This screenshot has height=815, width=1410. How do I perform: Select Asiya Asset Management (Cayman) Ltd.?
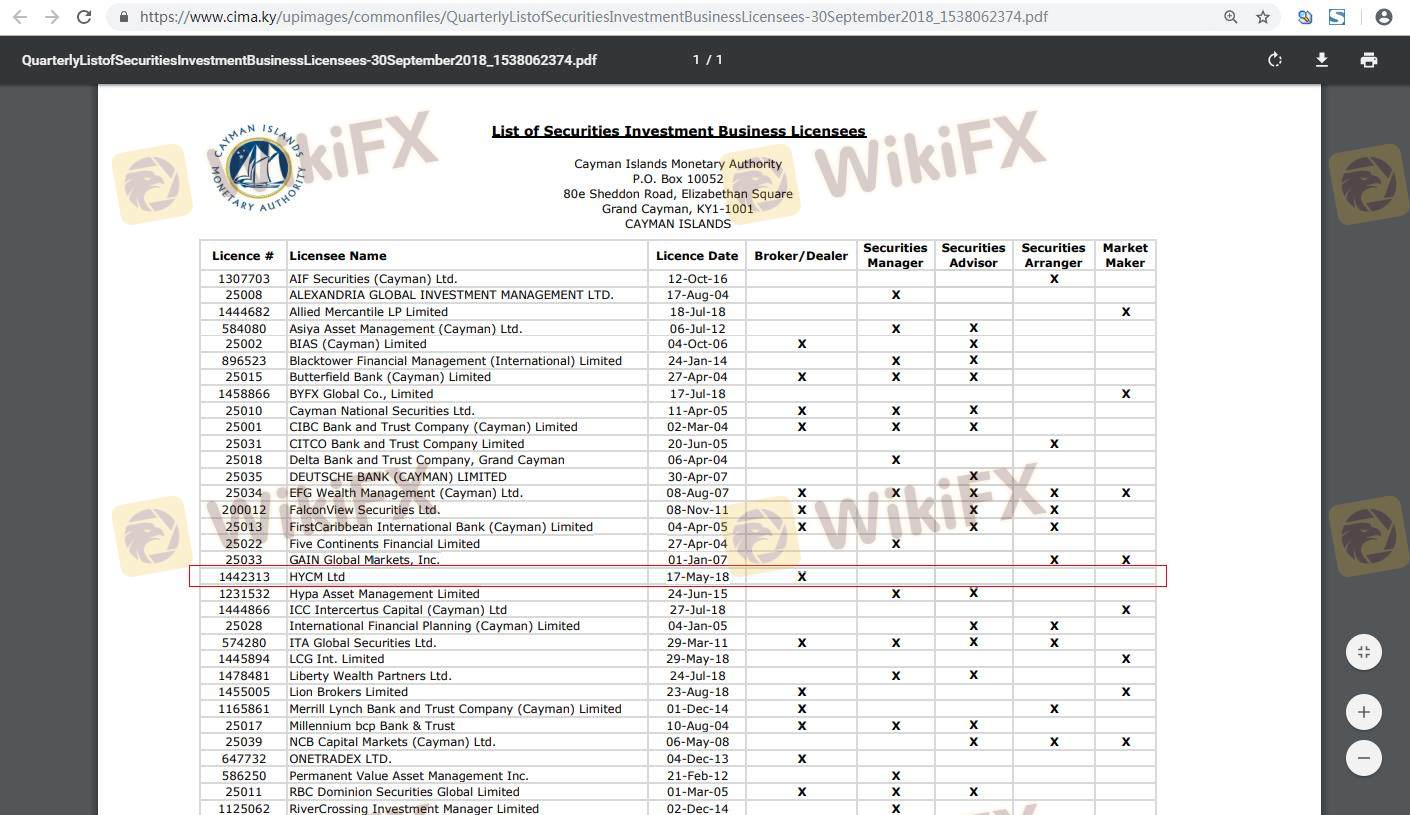(x=405, y=328)
